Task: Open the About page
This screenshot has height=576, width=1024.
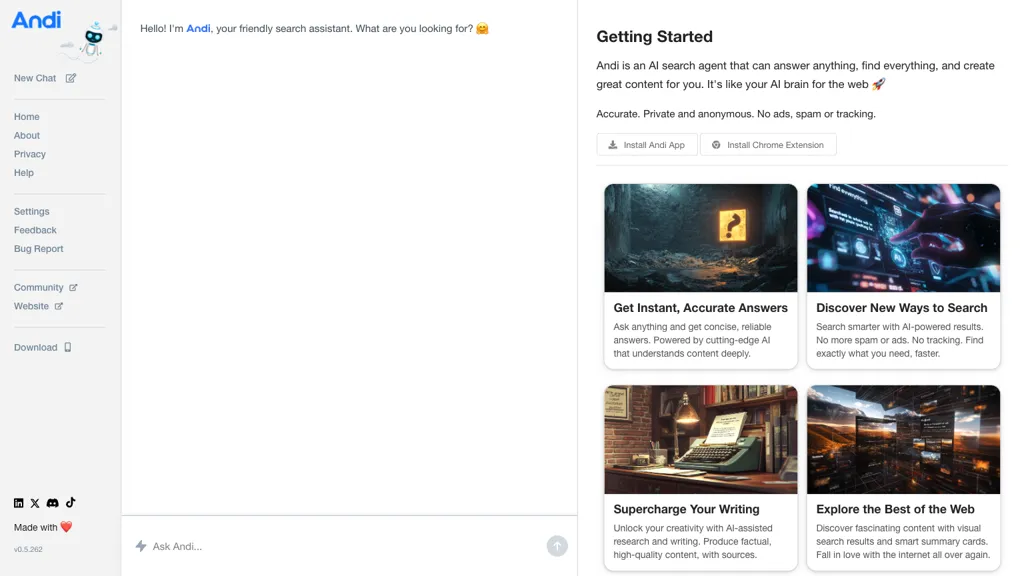Action: (27, 136)
